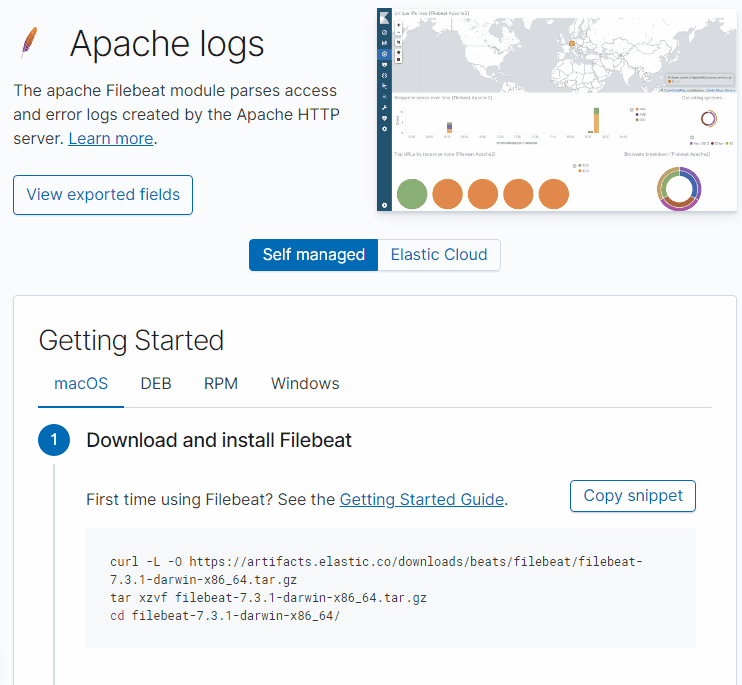742x685 pixels.
Task: Click the tar xzvf command line
Action: point(268,598)
